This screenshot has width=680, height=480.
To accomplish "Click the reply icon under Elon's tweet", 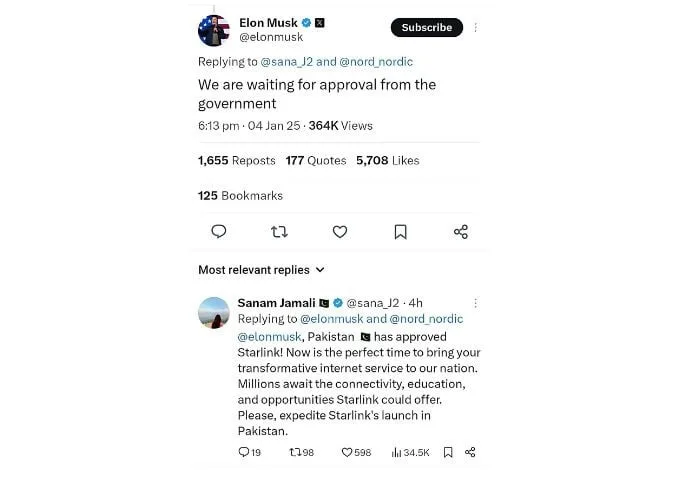I will pos(218,232).
